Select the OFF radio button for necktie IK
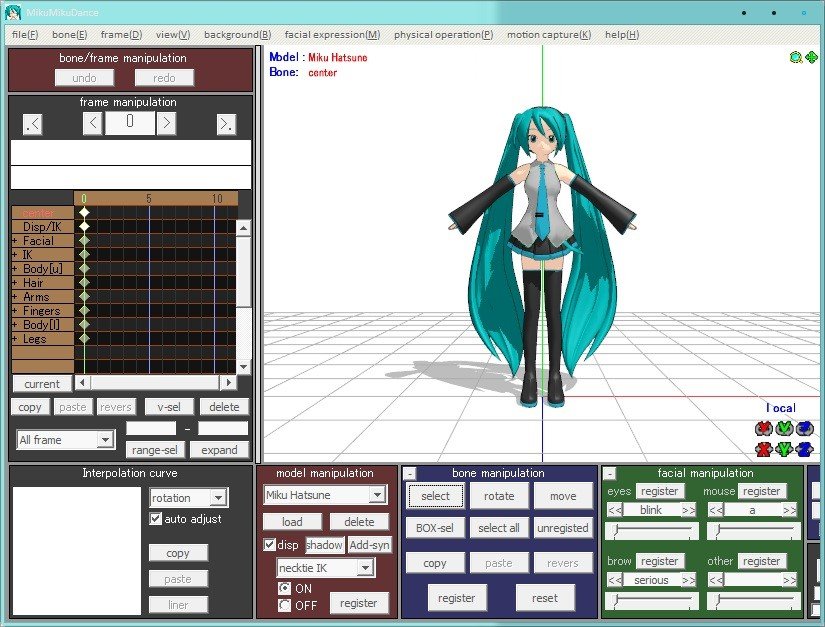The height and width of the screenshot is (627, 825). [x=284, y=605]
